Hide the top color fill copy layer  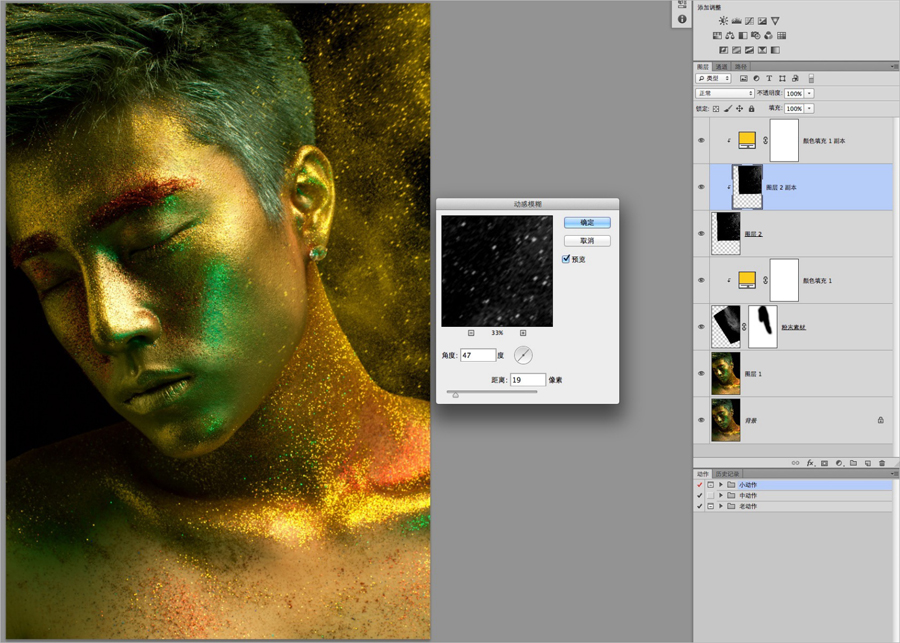pyautogui.click(x=701, y=141)
